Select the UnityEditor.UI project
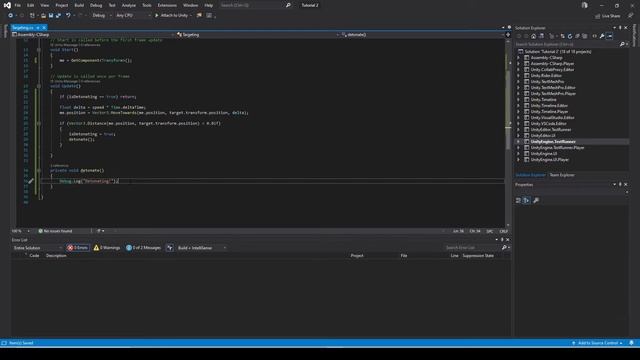This screenshot has height=360, width=640. tap(543, 136)
